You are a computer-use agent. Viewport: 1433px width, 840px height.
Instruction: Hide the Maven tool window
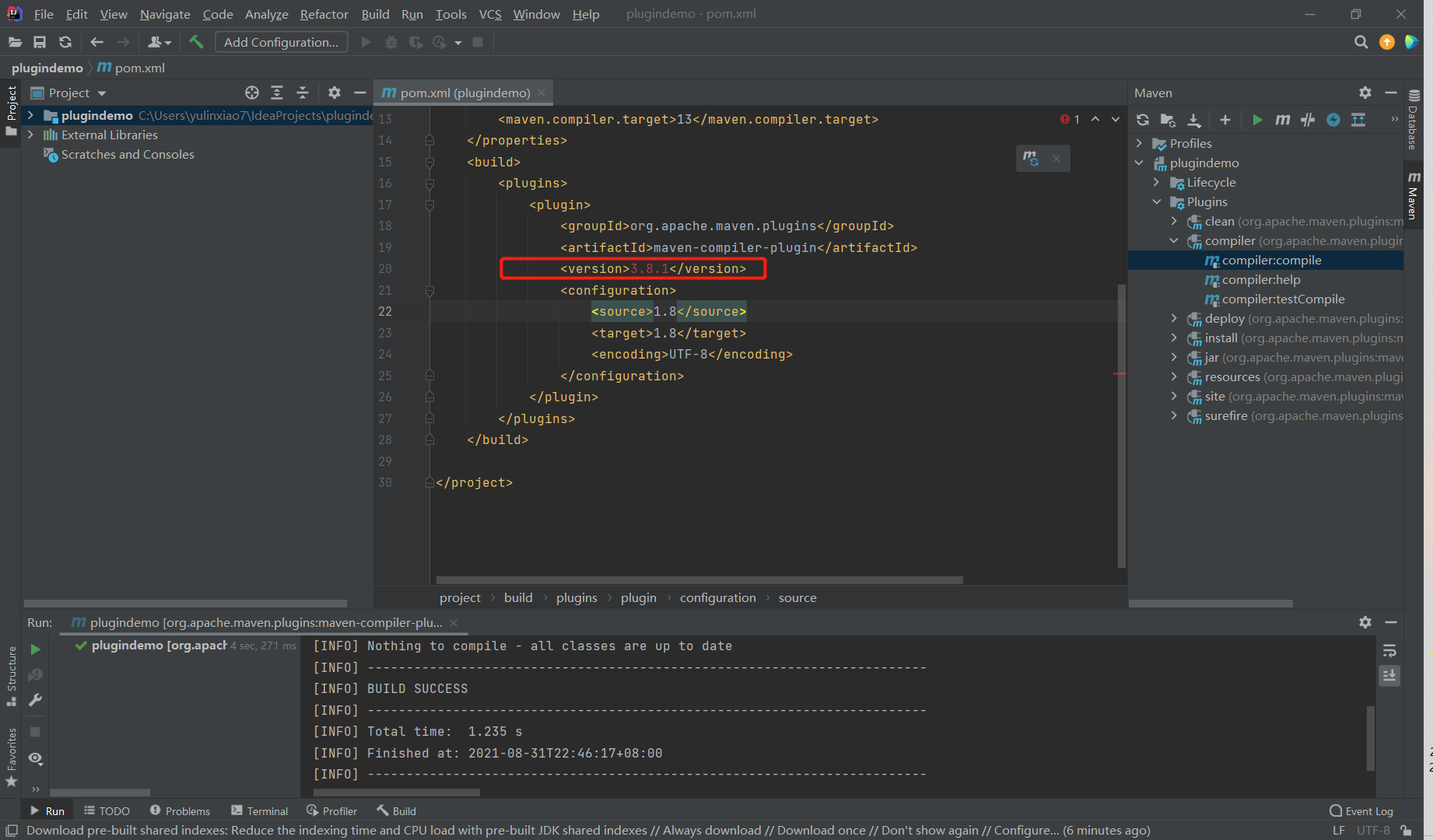pos(1391,93)
